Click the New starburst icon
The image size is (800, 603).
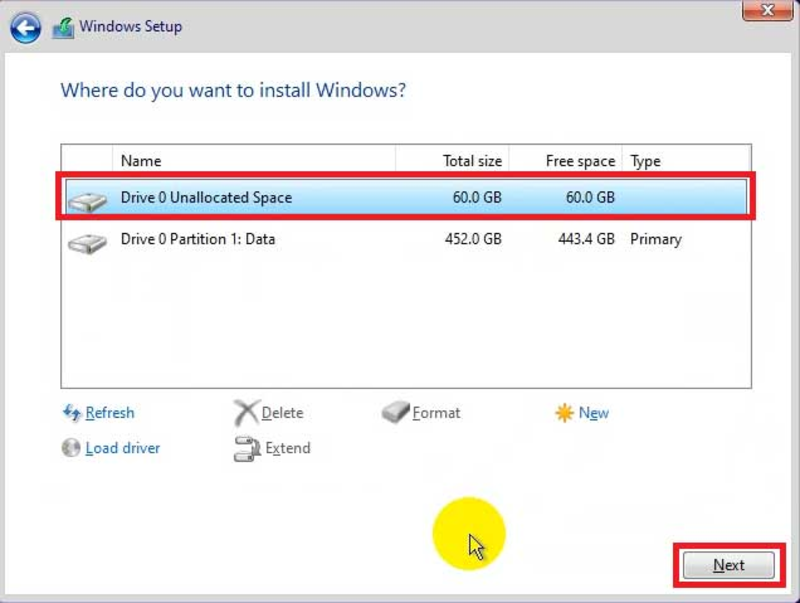564,413
